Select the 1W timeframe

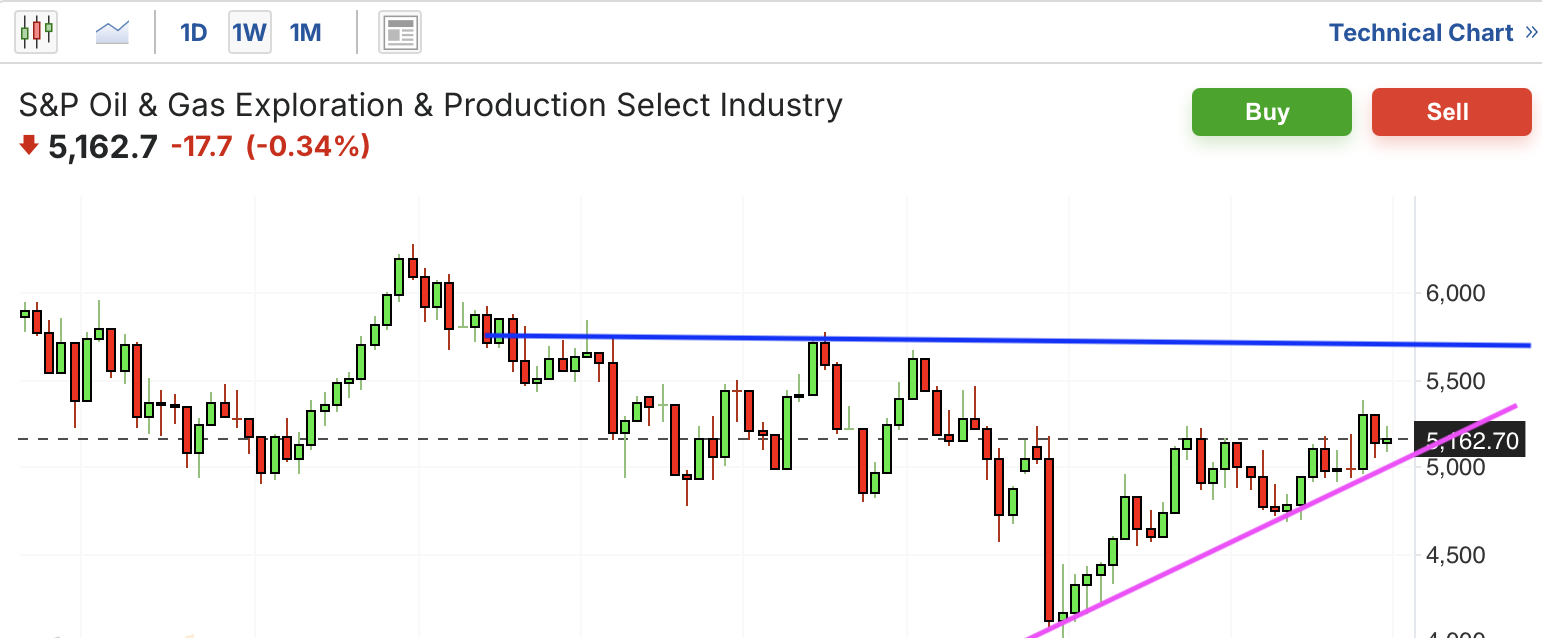coord(249,33)
